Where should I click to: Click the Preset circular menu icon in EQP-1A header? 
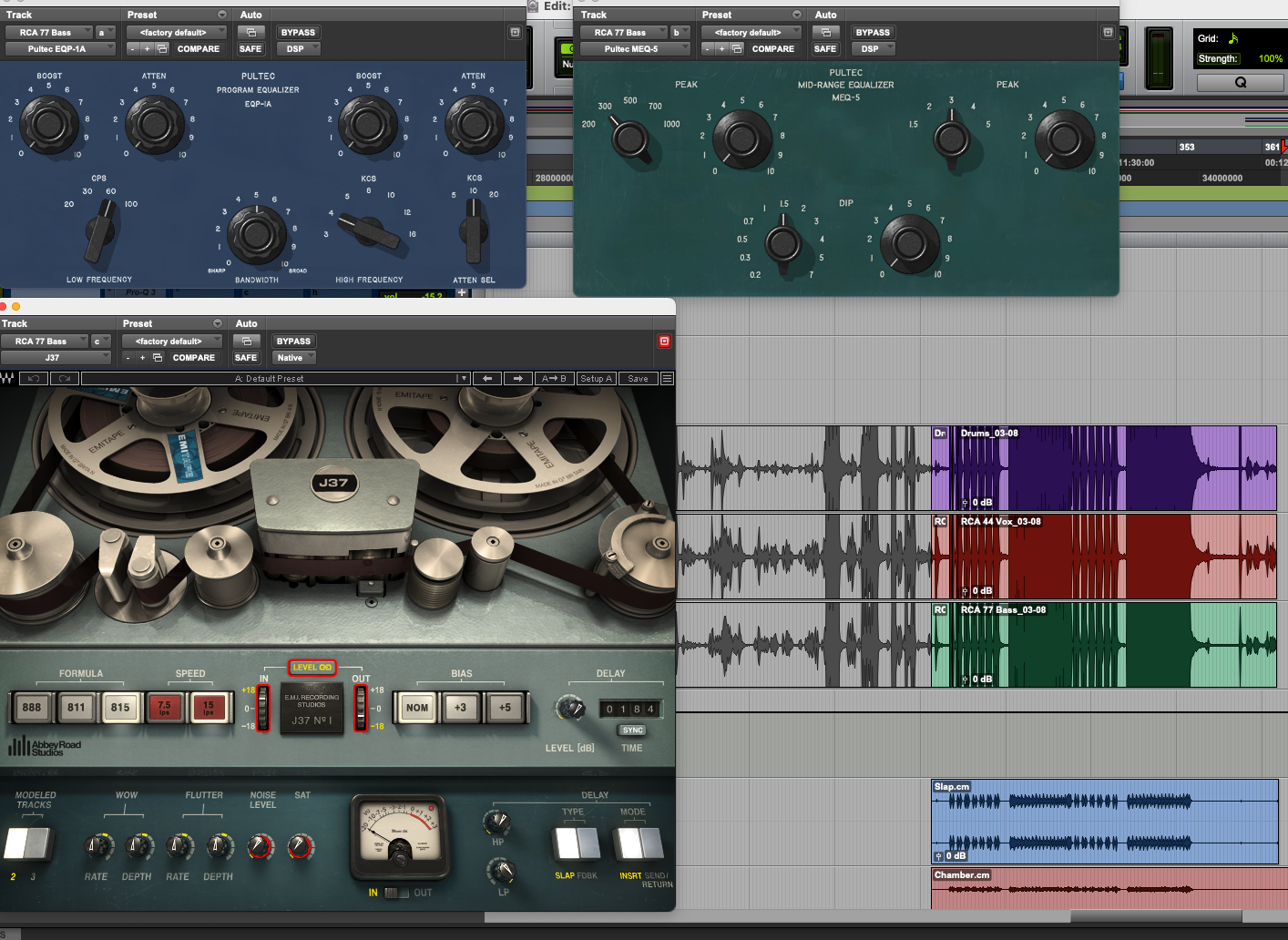coord(222,15)
